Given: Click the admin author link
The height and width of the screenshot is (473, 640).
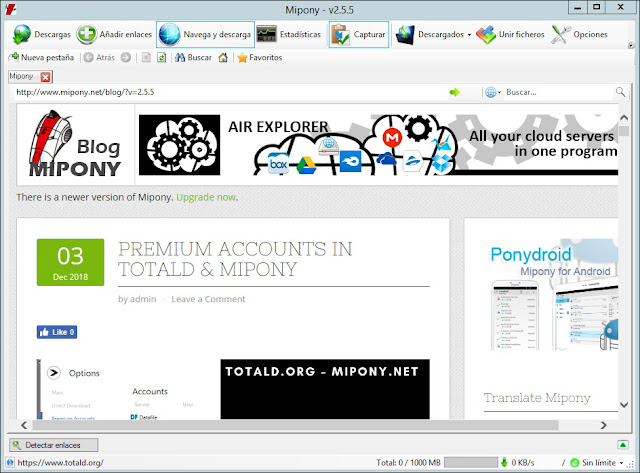Looking at the screenshot, I should pyautogui.click(x=142, y=299).
